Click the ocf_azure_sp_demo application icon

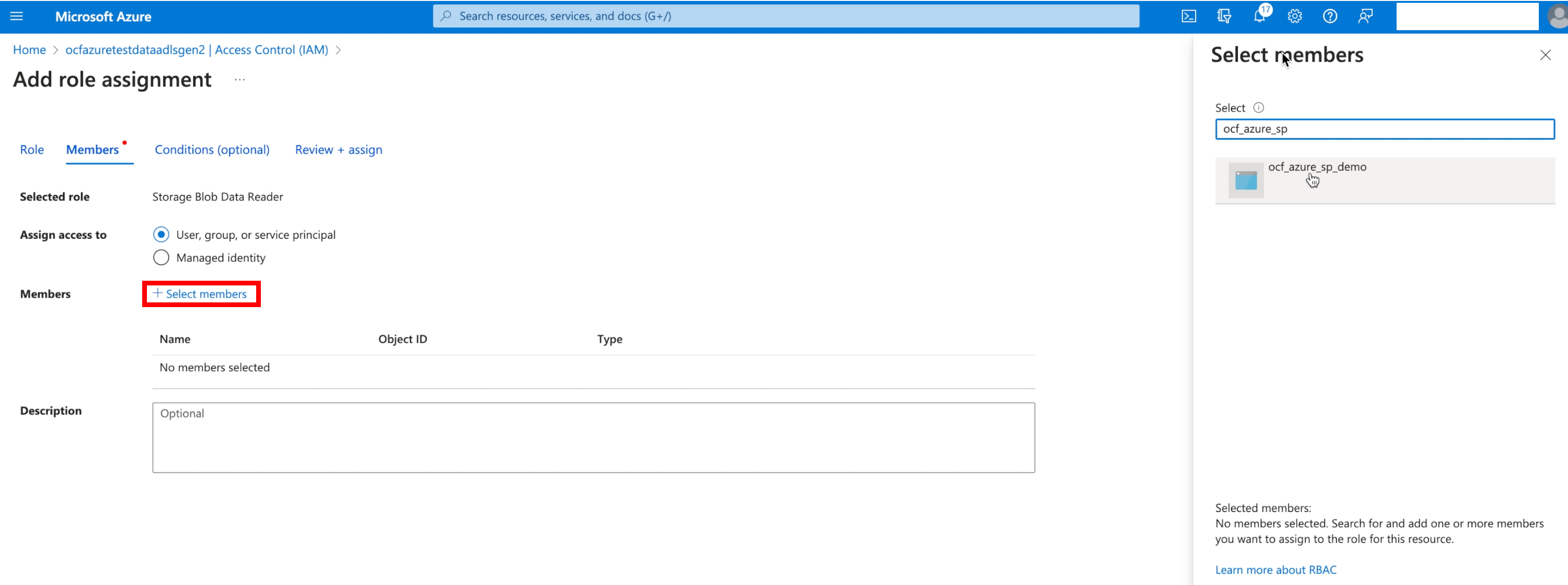click(x=1245, y=180)
